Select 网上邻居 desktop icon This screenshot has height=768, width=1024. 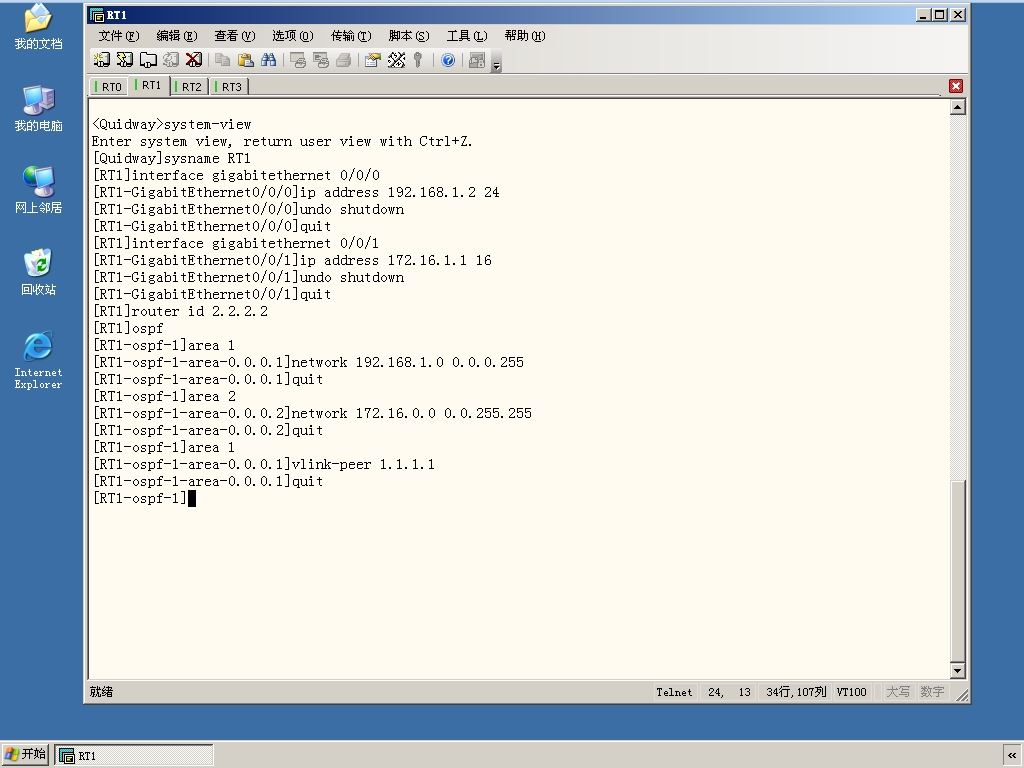[x=39, y=190]
